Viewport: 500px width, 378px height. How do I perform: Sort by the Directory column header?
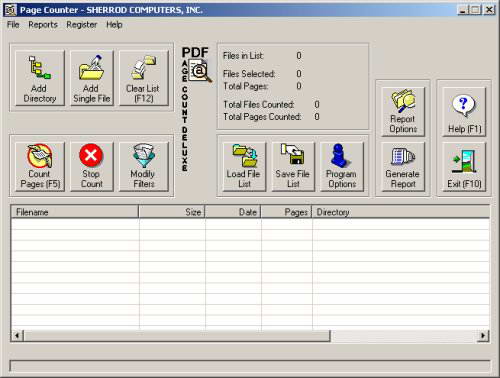coord(401,212)
